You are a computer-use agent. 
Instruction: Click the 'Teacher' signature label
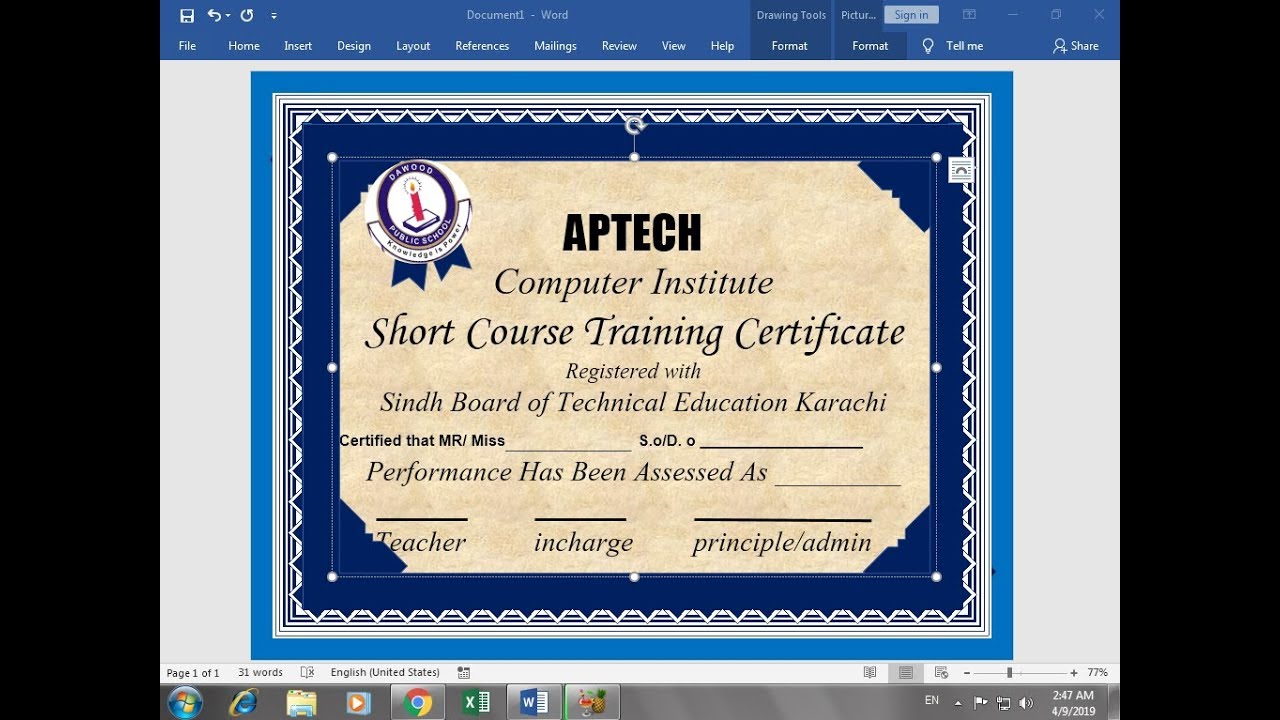421,542
